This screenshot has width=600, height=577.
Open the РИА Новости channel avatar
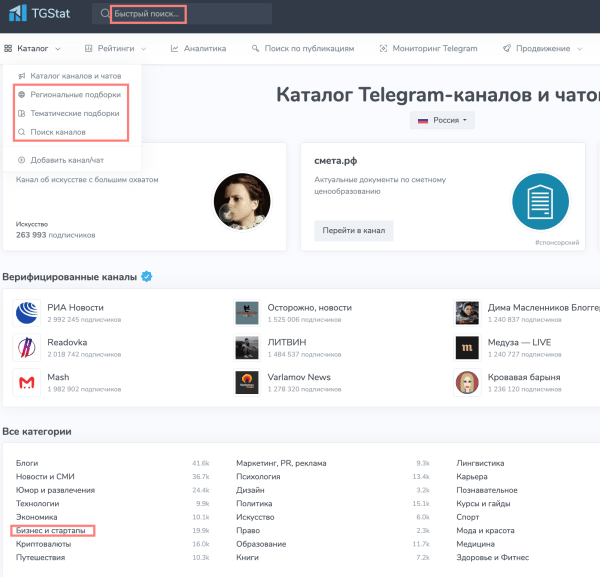[27, 313]
